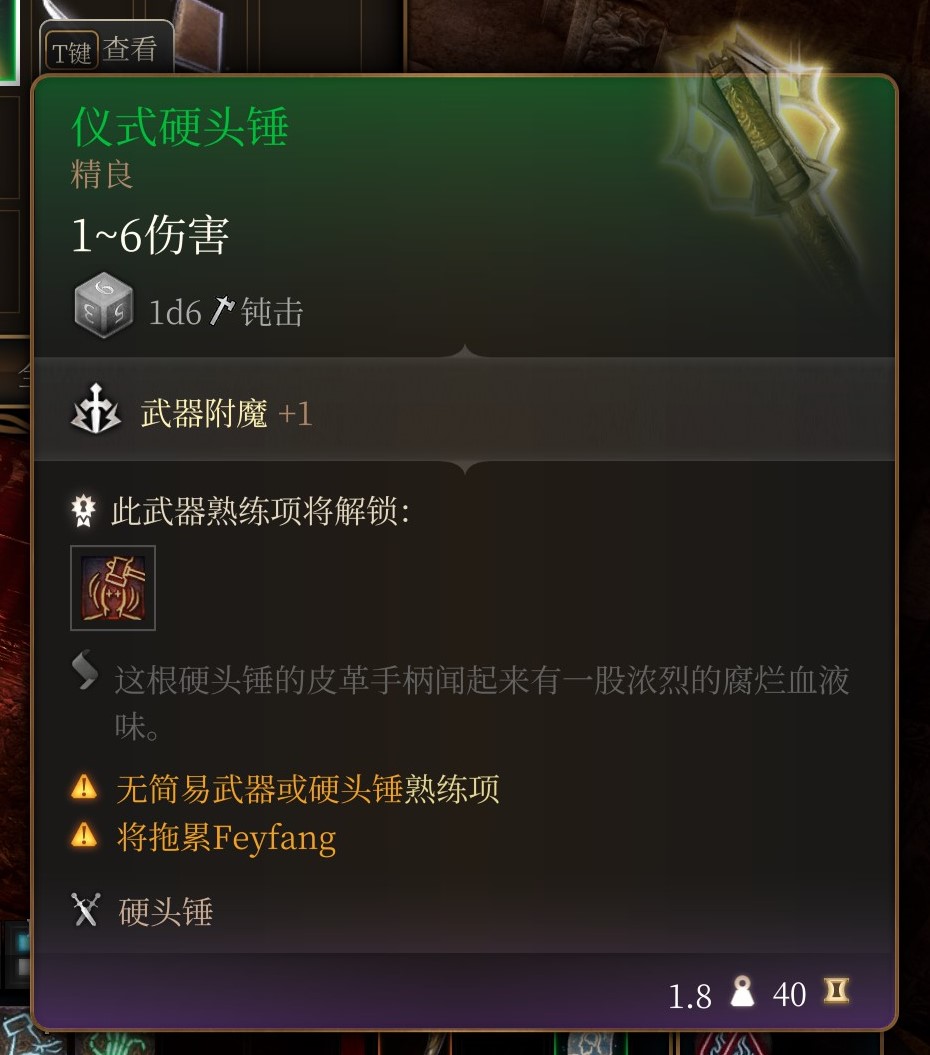Click the 精良 rarity label

click(x=102, y=175)
